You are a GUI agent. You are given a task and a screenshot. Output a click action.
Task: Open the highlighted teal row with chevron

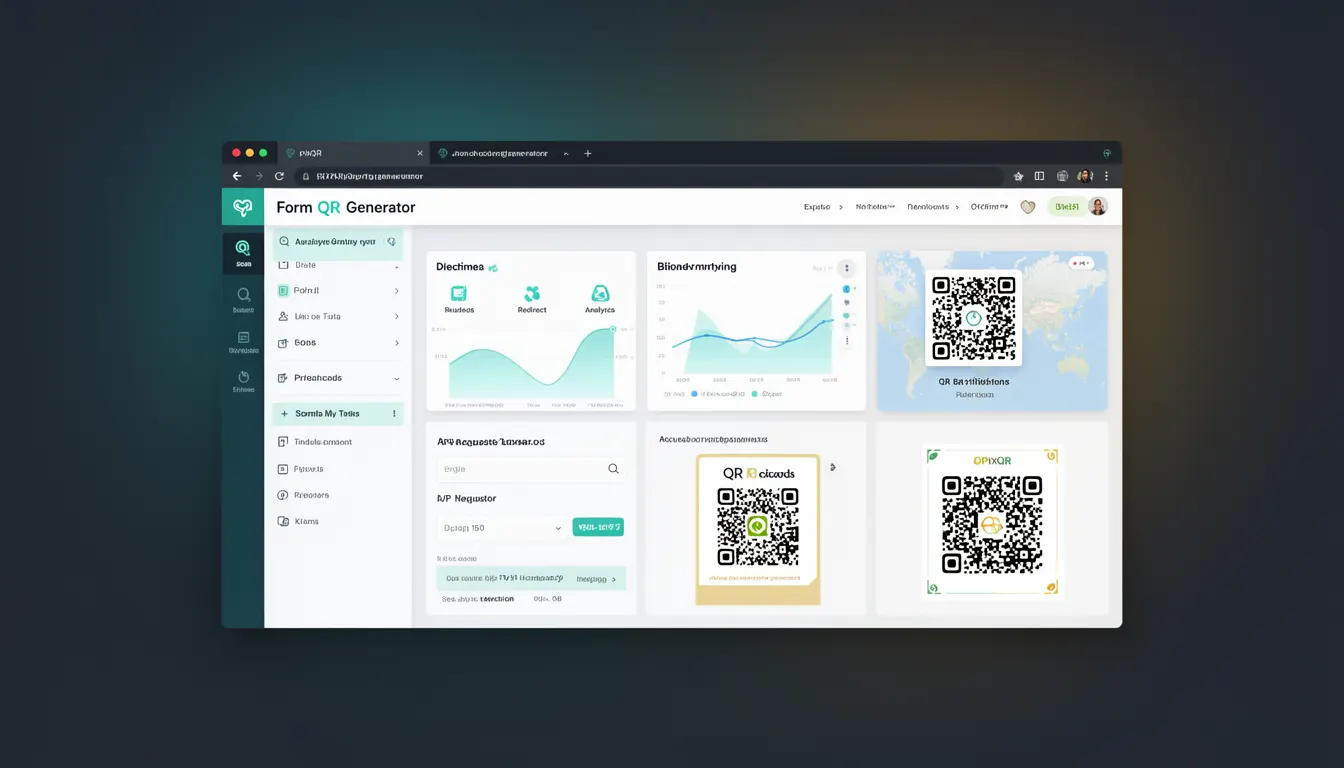531,578
